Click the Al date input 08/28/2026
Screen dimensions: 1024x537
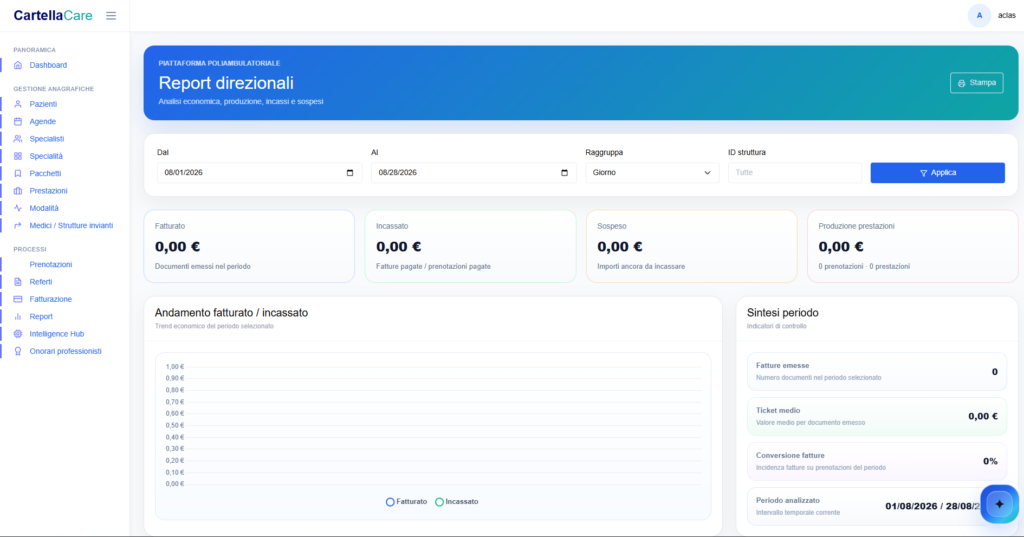[x=473, y=172]
